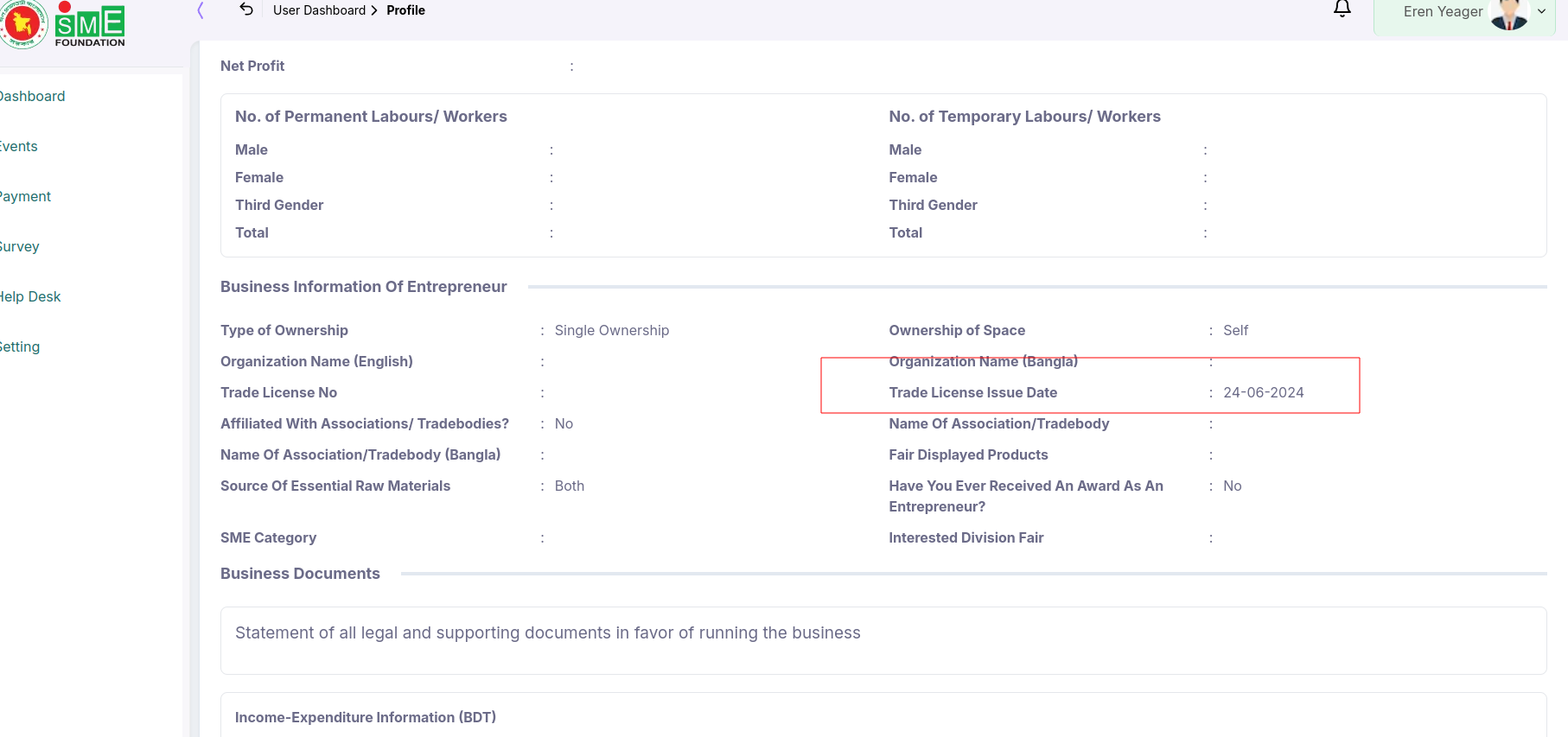
Task: Click the Ownership of Space label
Action: coord(957,330)
